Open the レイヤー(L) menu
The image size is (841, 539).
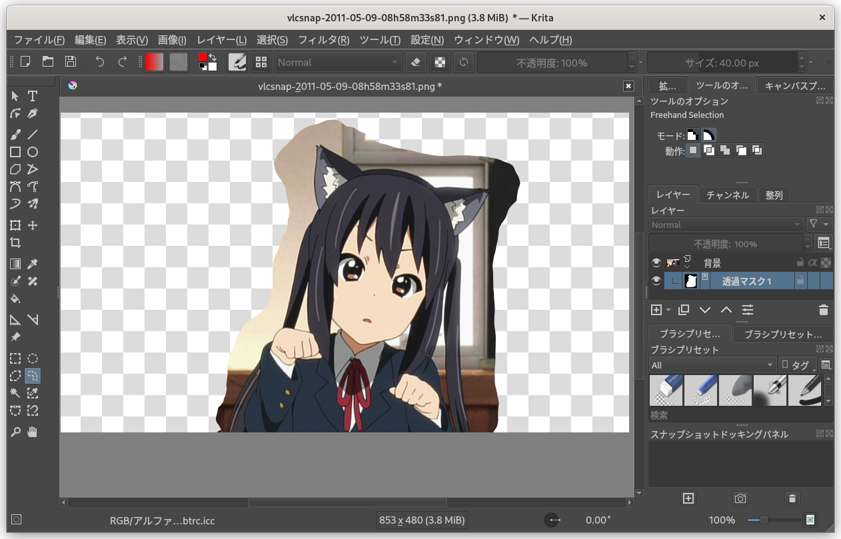(222, 40)
